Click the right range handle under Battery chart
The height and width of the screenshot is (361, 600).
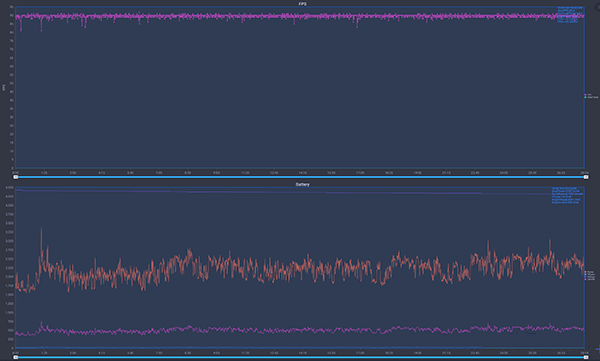click(586, 357)
